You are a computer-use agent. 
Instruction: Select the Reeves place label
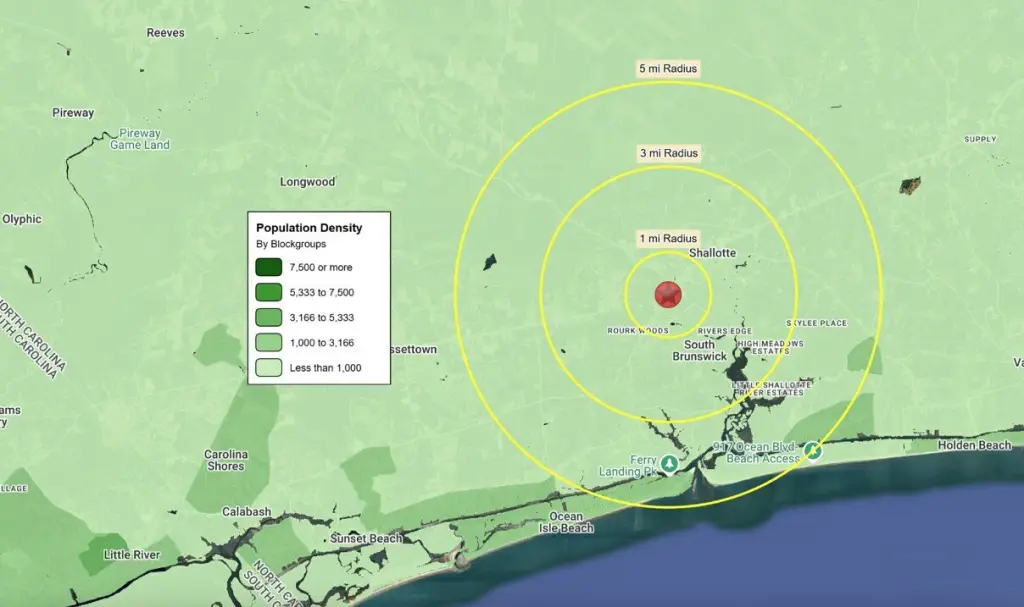click(165, 33)
